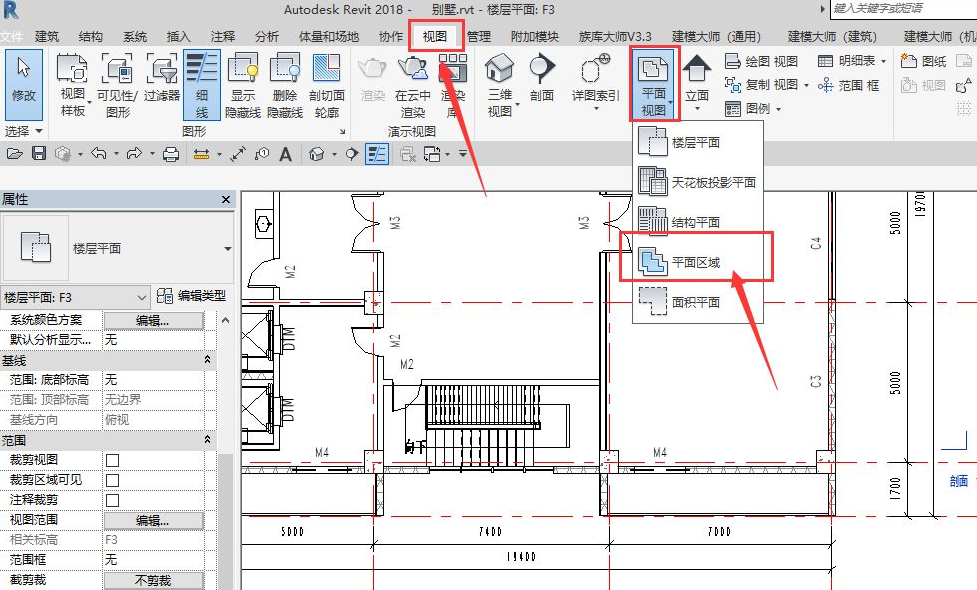Click Print icon in quick toolbar
Image resolution: width=977 pixels, height=590 pixels.
[171, 153]
